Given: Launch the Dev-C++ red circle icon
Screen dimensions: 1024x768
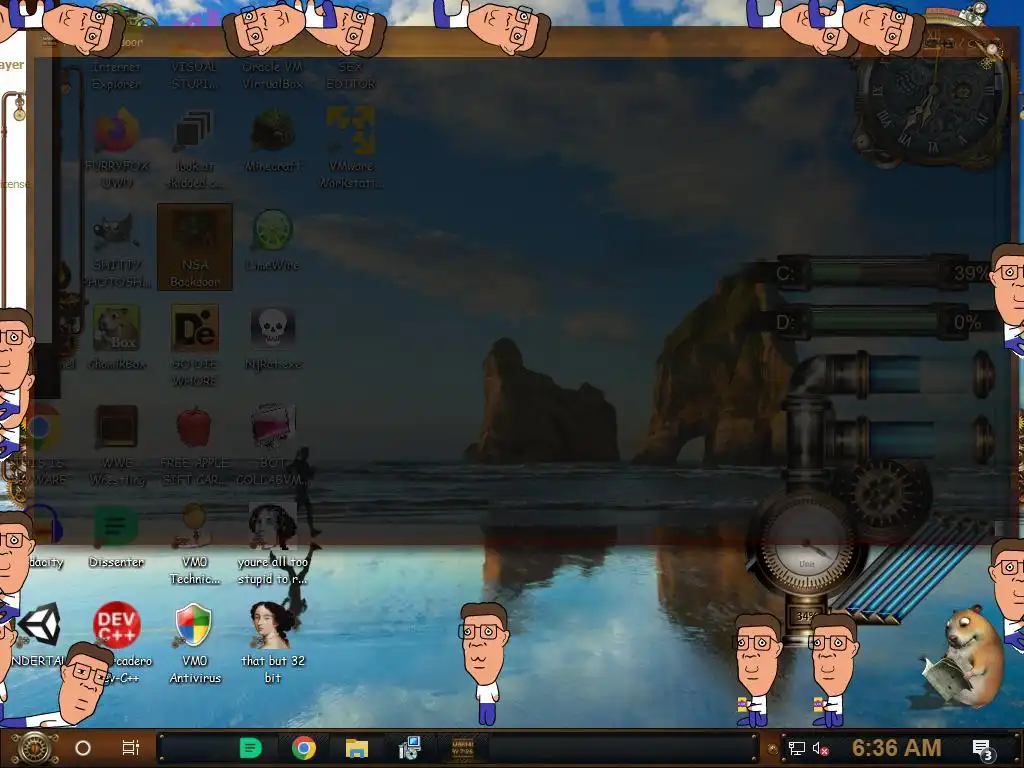Looking at the screenshot, I should 116,624.
